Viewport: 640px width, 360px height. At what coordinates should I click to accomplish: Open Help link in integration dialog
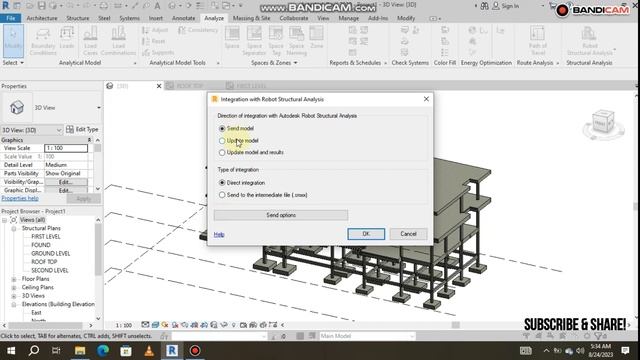219,234
